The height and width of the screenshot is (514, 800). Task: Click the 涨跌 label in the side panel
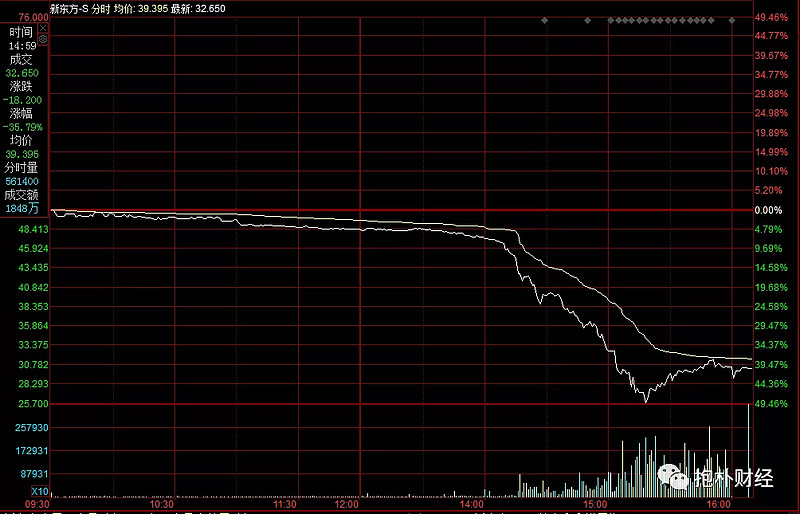[22, 87]
